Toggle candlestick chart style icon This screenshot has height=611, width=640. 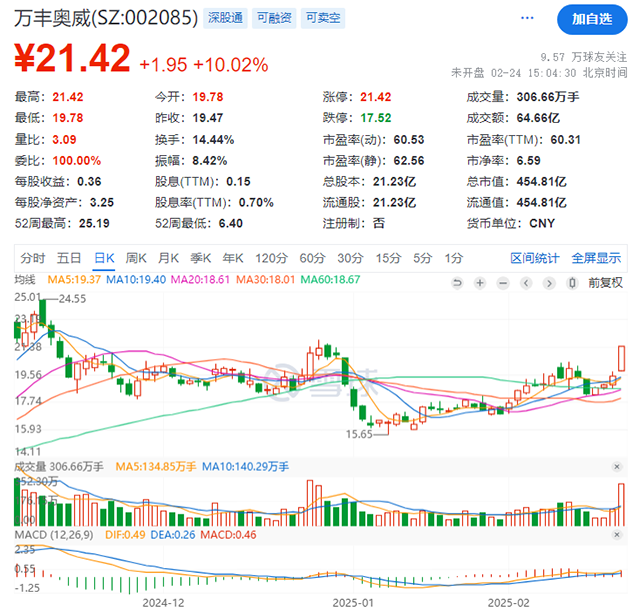pos(572,283)
